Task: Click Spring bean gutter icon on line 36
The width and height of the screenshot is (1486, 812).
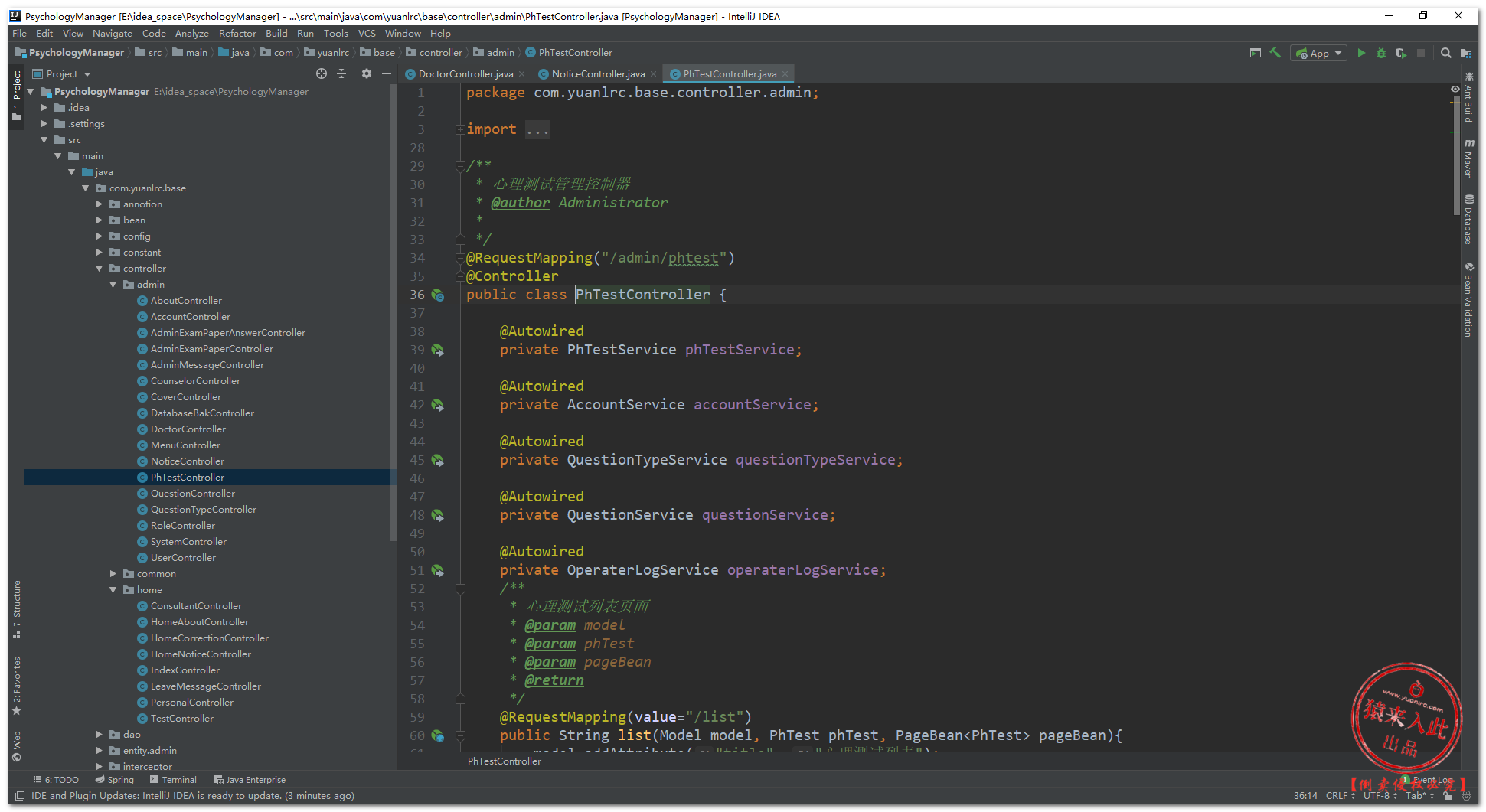Action: click(x=438, y=295)
